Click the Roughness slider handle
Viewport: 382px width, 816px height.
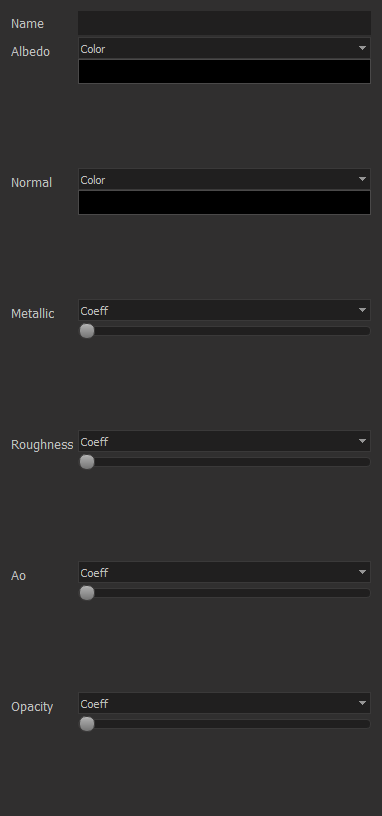[87, 462]
